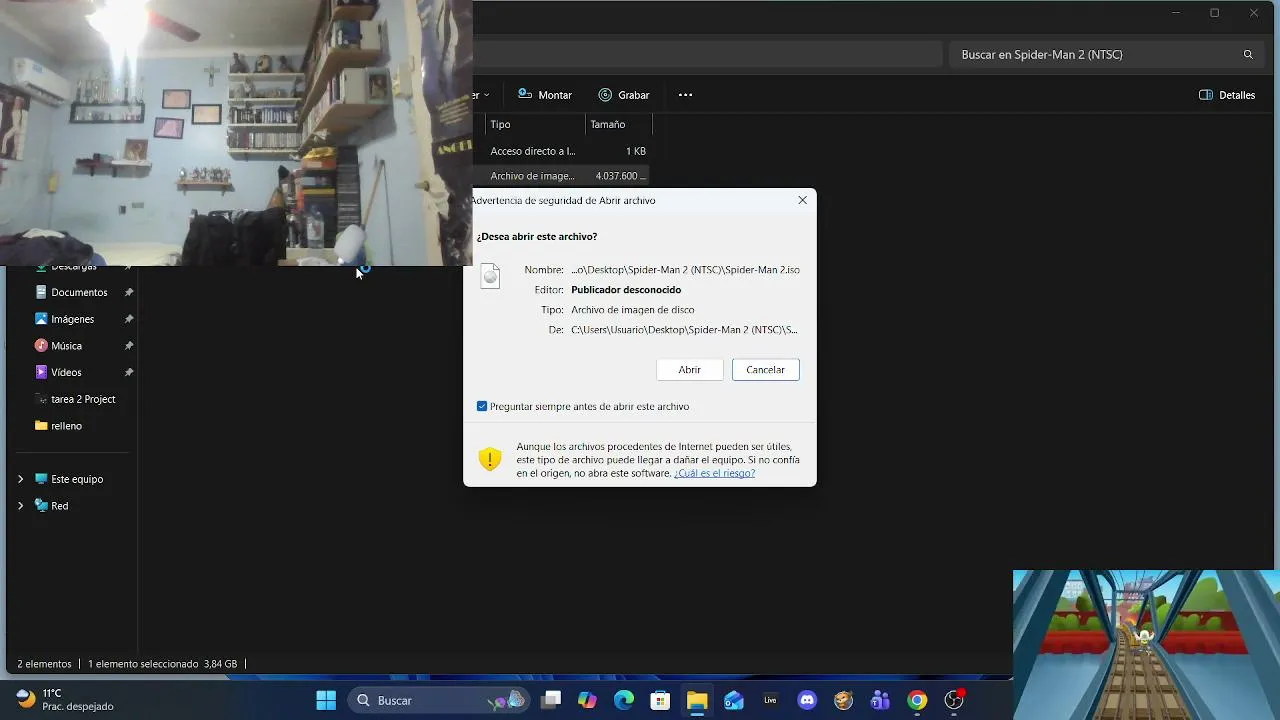The width and height of the screenshot is (1280, 720).
Task: Open Música in the navigation pane
Action: 66,346
